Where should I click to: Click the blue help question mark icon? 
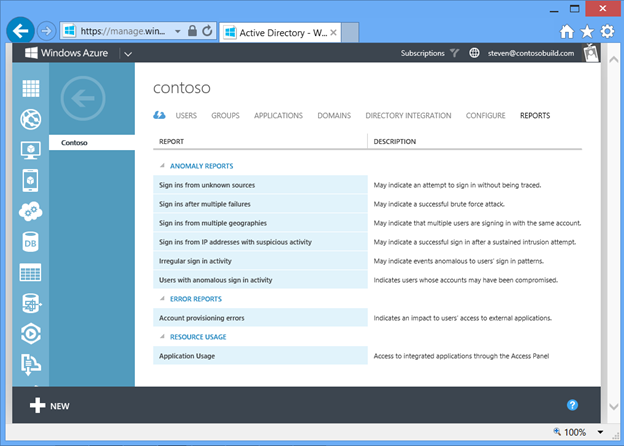[x=572, y=405]
